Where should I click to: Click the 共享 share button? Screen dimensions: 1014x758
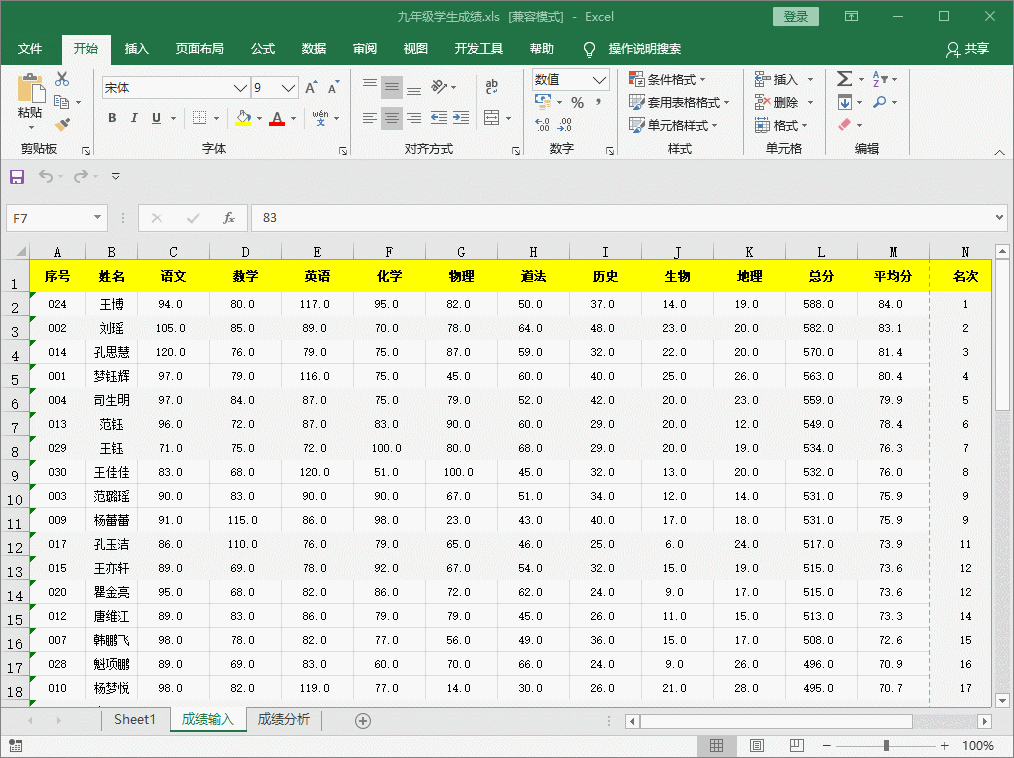coord(967,49)
